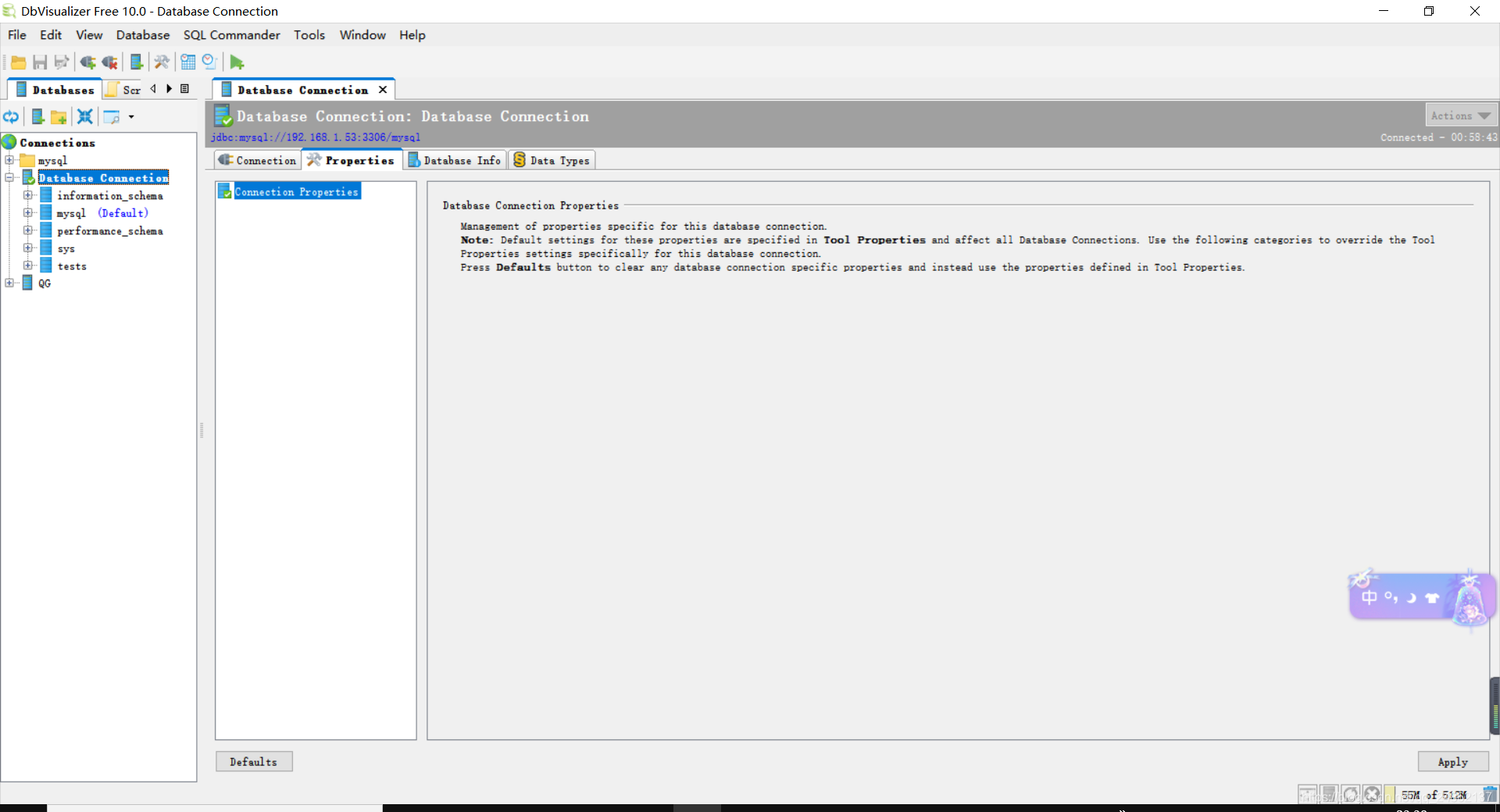Image resolution: width=1500 pixels, height=812 pixels.
Task: Open the File menu
Action: (17, 35)
